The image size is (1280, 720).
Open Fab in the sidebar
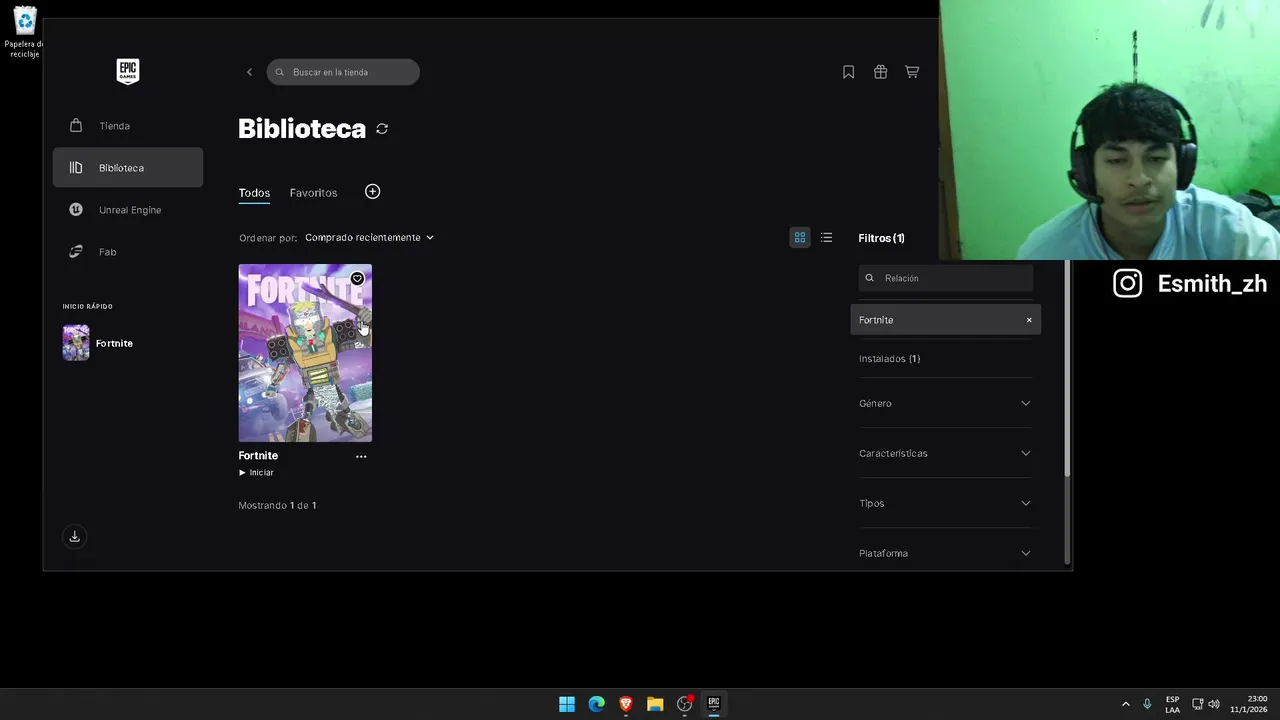pyautogui.click(x=128, y=252)
